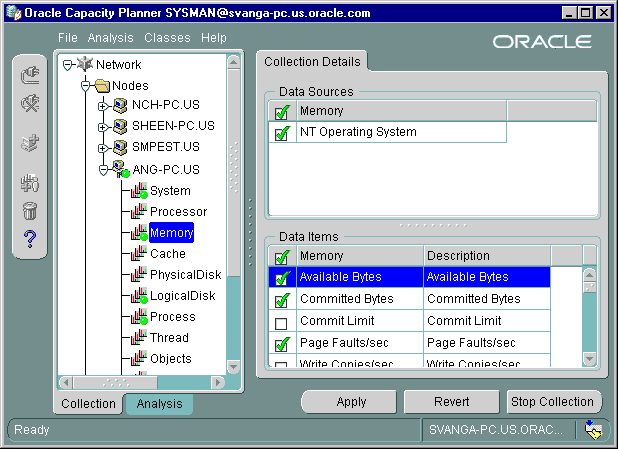Collapse the Nodes folder
Image resolution: width=618 pixels, height=449 pixels.
pyautogui.click(x=85, y=86)
